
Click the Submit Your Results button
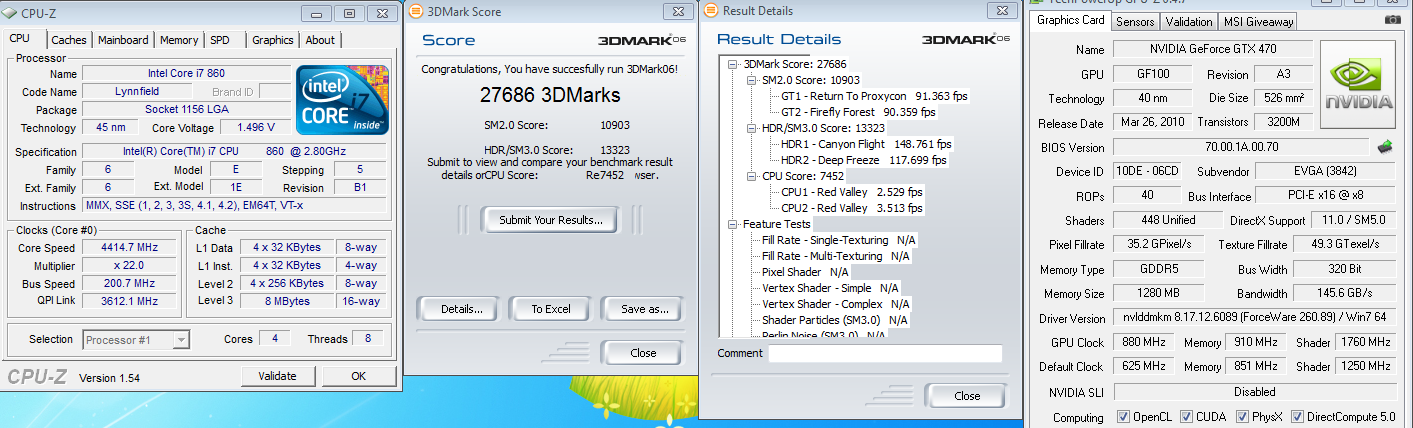pyautogui.click(x=551, y=220)
